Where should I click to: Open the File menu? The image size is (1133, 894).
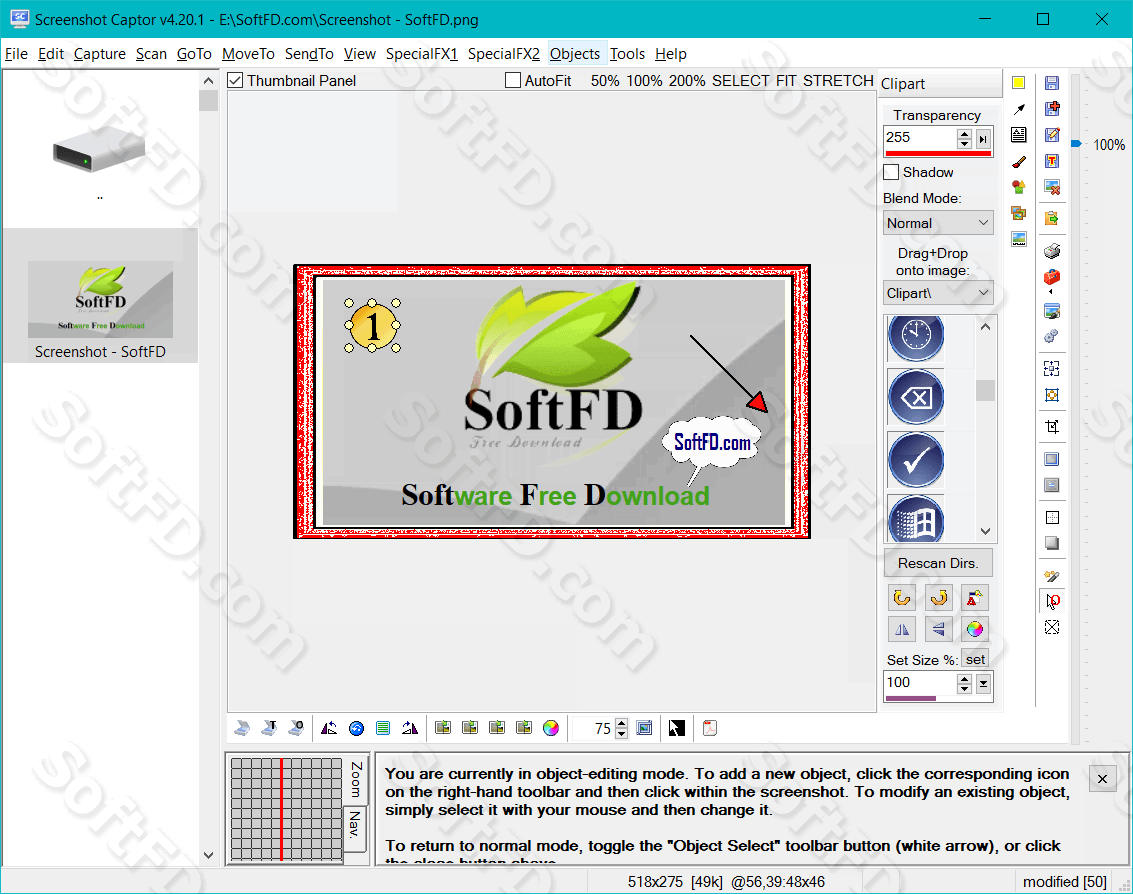tap(16, 53)
